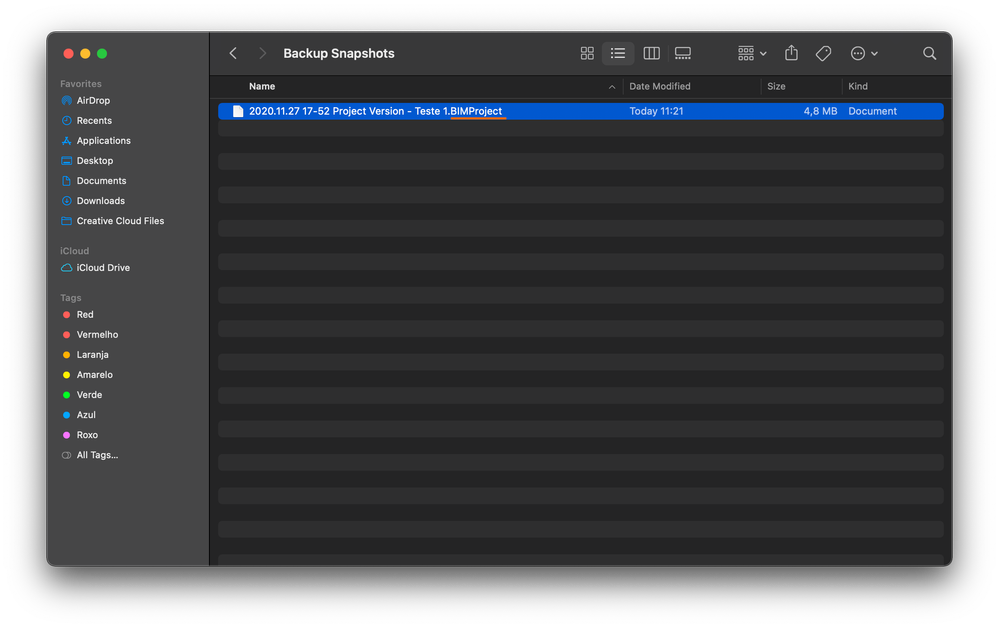Zoom the window with green button
This screenshot has width=999, height=628.
click(x=102, y=54)
